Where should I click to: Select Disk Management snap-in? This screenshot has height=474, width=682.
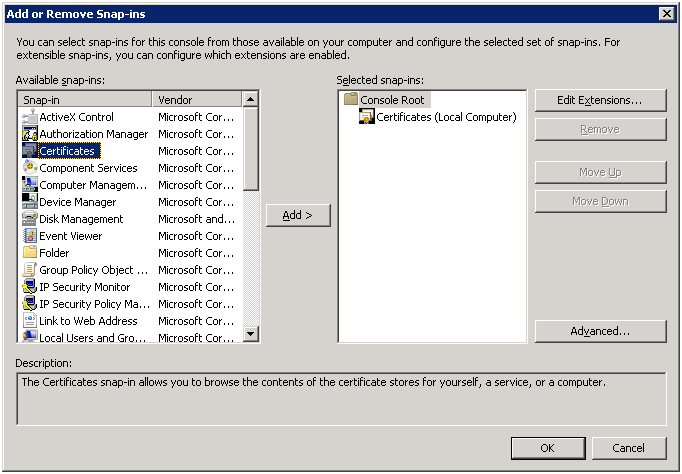coord(81,219)
